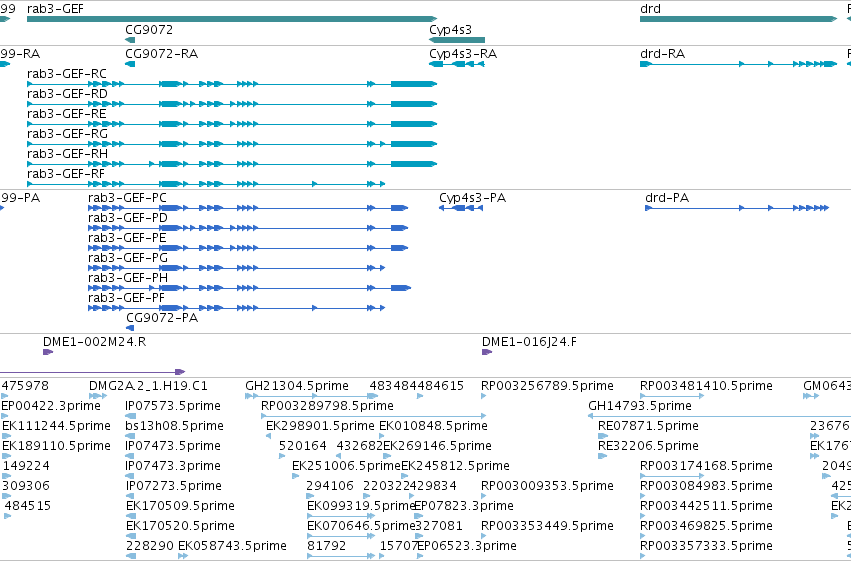Click the drd-PA coding exon glyph

[737, 208]
